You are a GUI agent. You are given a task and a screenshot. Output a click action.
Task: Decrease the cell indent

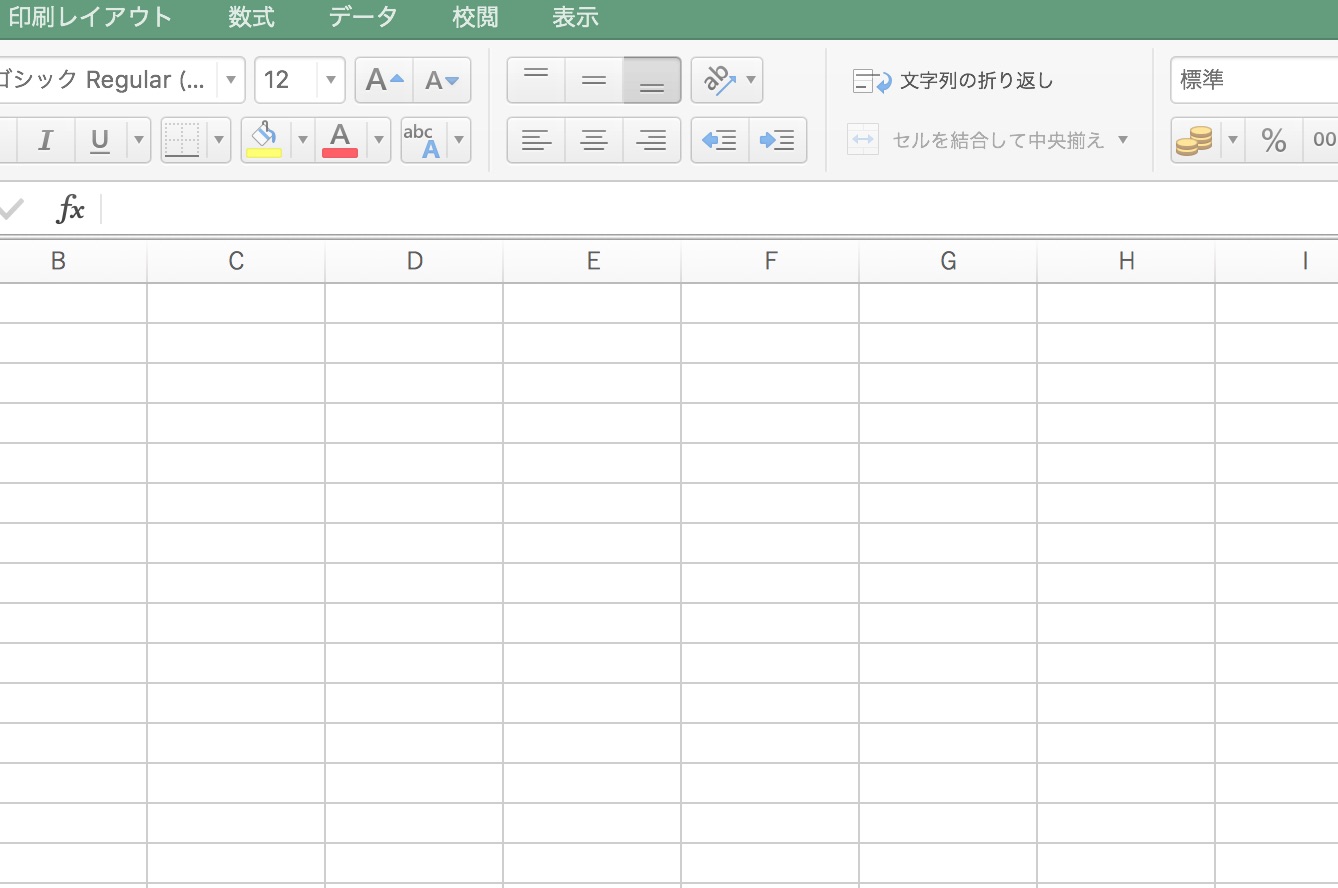pos(719,140)
